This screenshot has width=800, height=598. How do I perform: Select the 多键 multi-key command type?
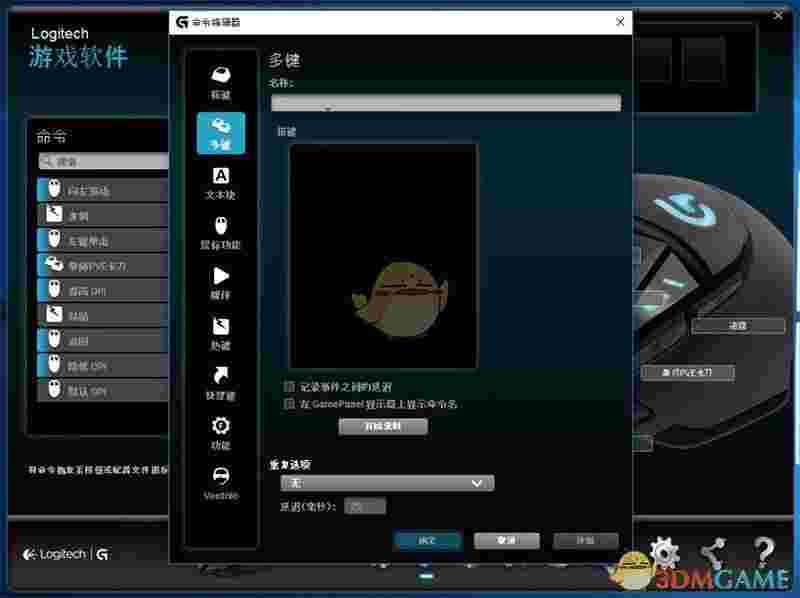click(x=222, y=130)
